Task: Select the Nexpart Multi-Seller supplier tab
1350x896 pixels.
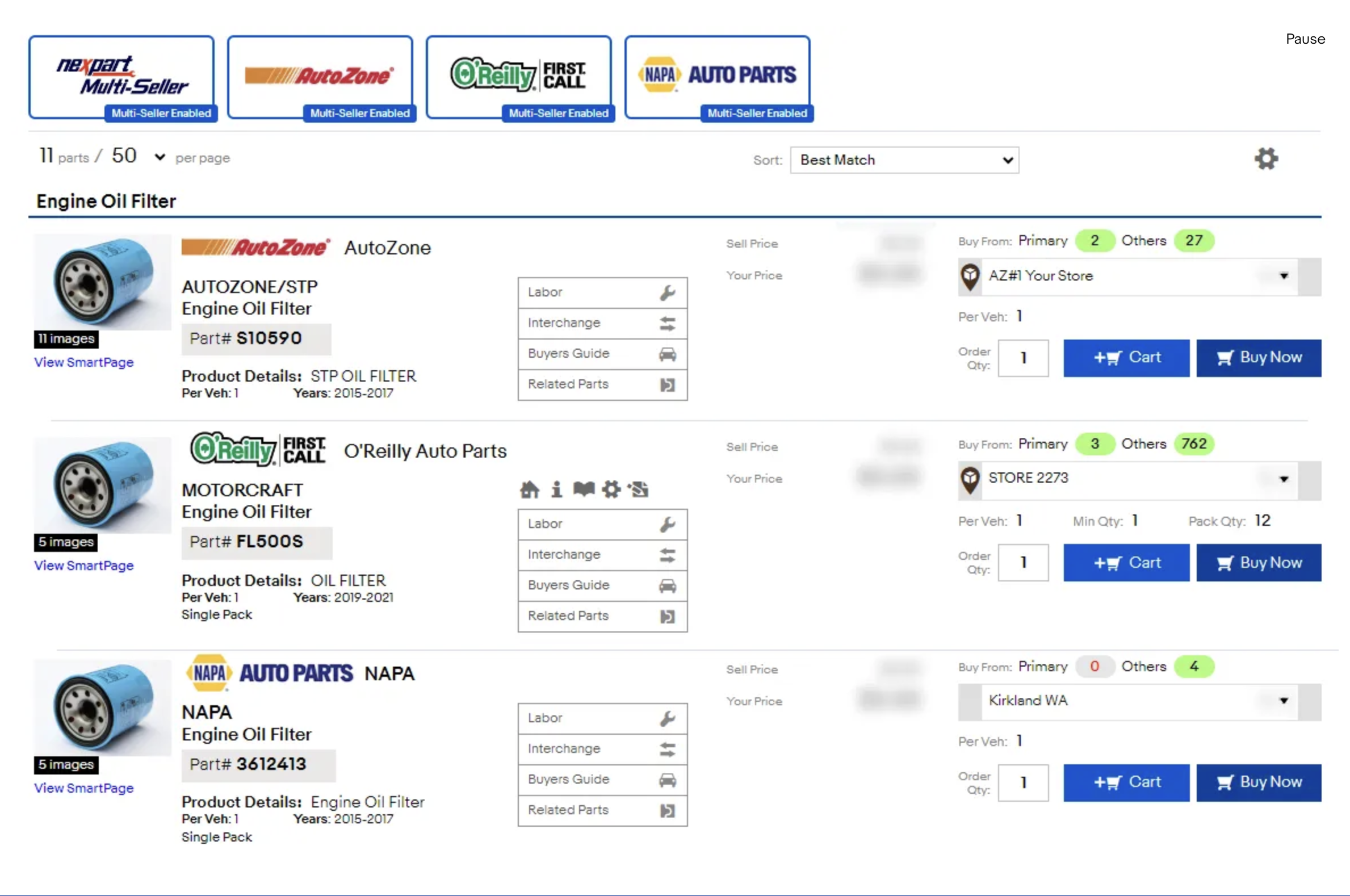Action: [121, 78]
